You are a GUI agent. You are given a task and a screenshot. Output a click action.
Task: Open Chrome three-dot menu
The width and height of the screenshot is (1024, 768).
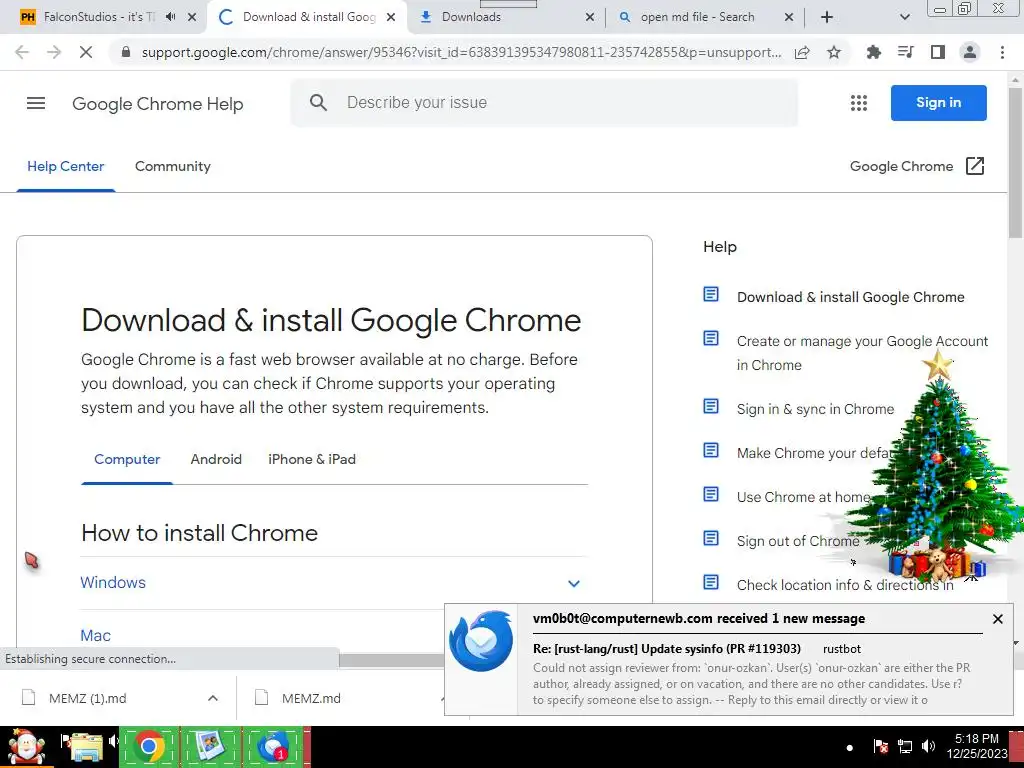(1002, 52)
